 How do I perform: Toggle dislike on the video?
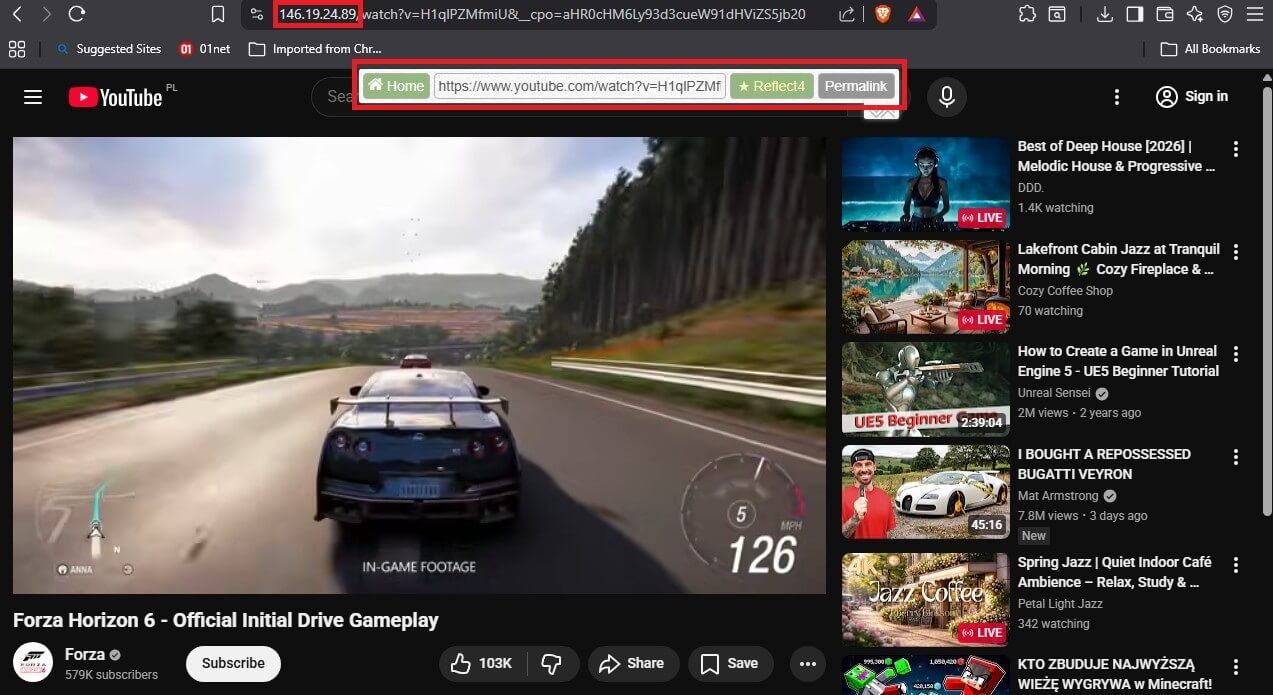552,663
